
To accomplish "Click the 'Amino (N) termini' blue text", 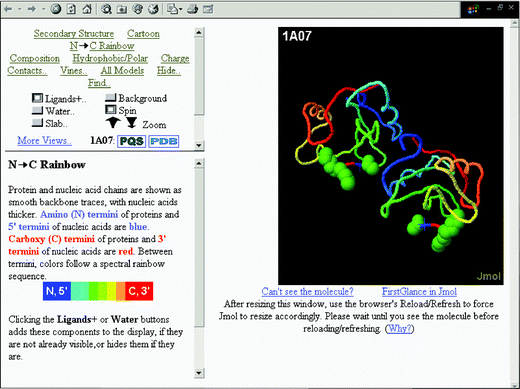I will [x=79, y=214].
